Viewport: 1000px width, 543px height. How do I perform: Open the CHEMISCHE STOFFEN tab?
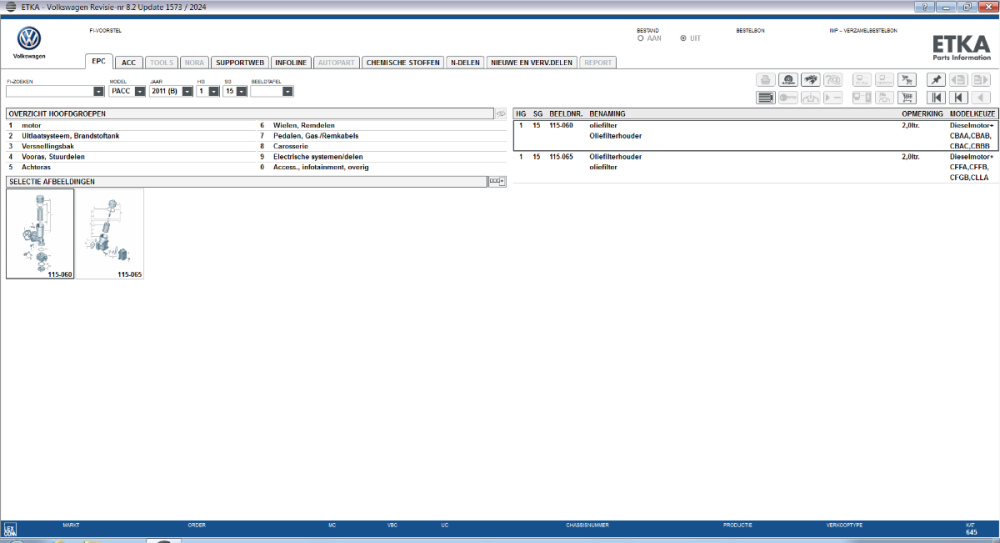pos(403,63)
